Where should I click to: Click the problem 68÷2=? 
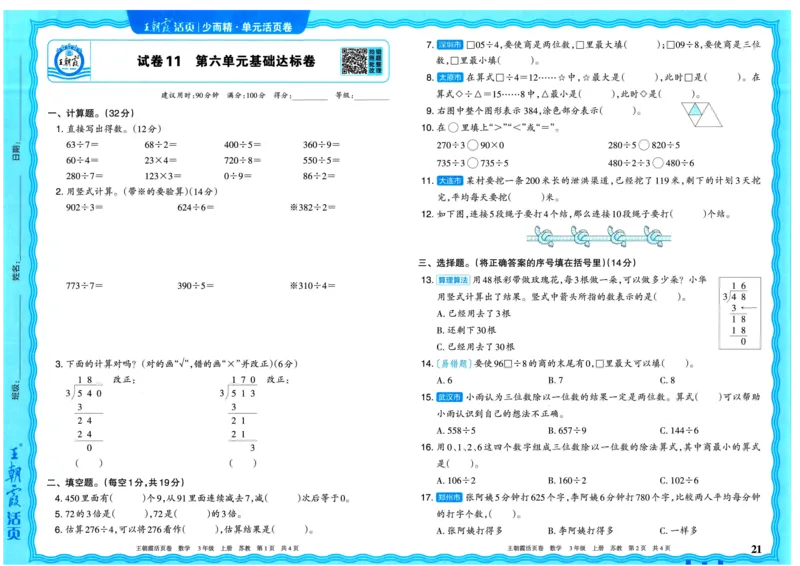161,145
